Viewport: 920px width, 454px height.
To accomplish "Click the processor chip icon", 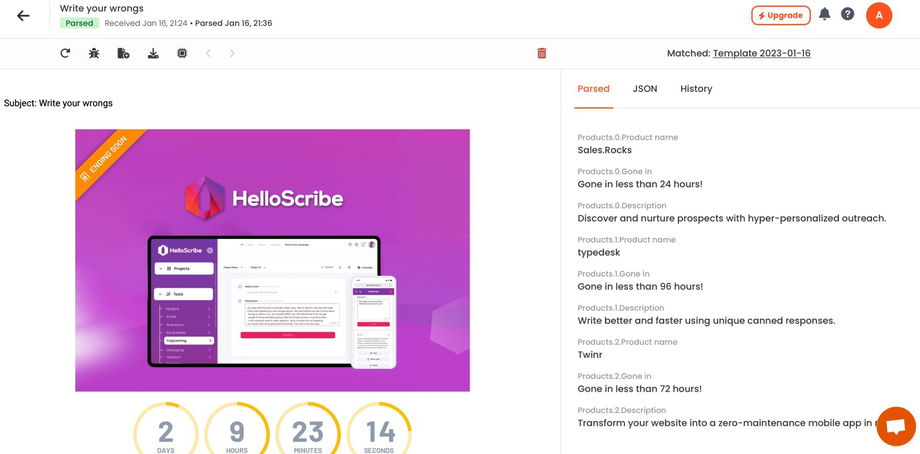I will coord(182,53).
